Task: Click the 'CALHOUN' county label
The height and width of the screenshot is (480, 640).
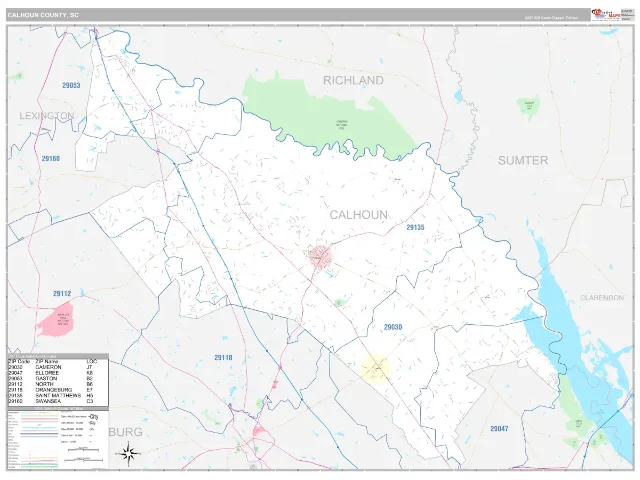Action: point(358,215)
